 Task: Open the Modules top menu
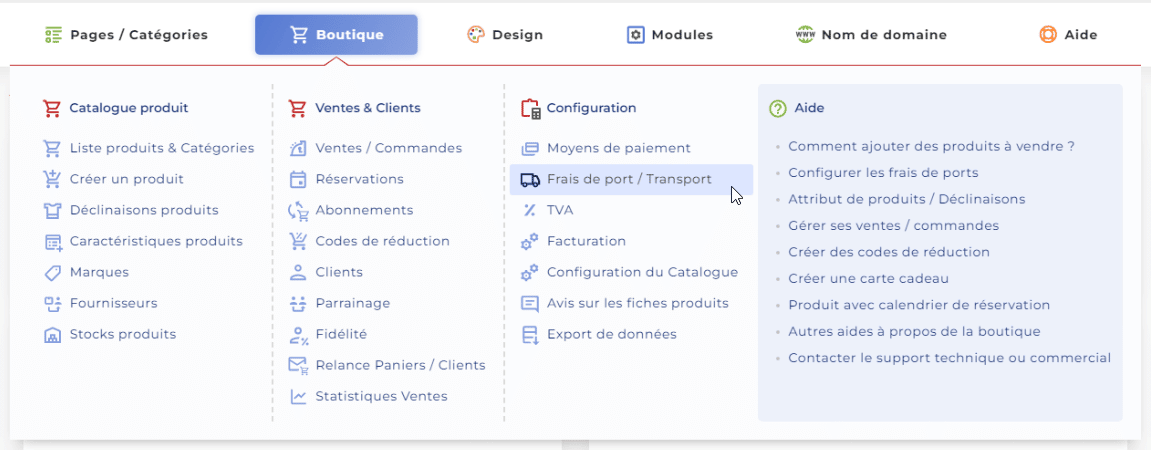[x=670, y=35]
